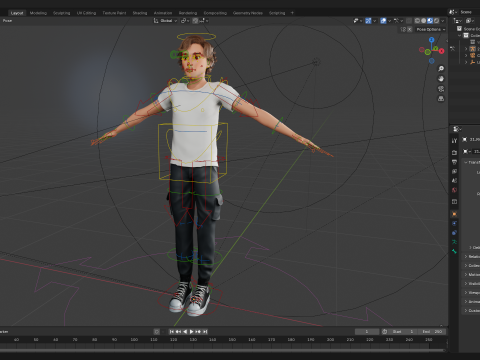Viewport: 480px width, 360px height.
Task: Click the pan view hand icon
Action: (x=441, y=79)
